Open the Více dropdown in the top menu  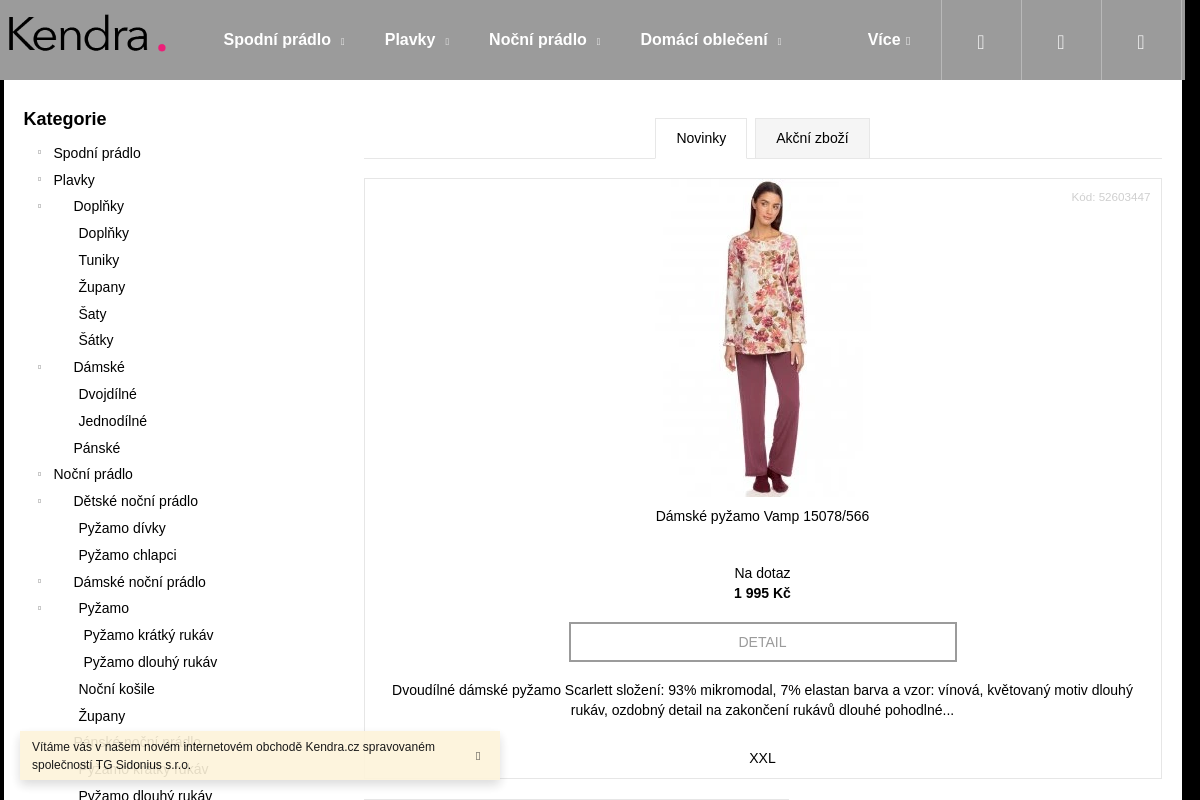coord(888,40)
